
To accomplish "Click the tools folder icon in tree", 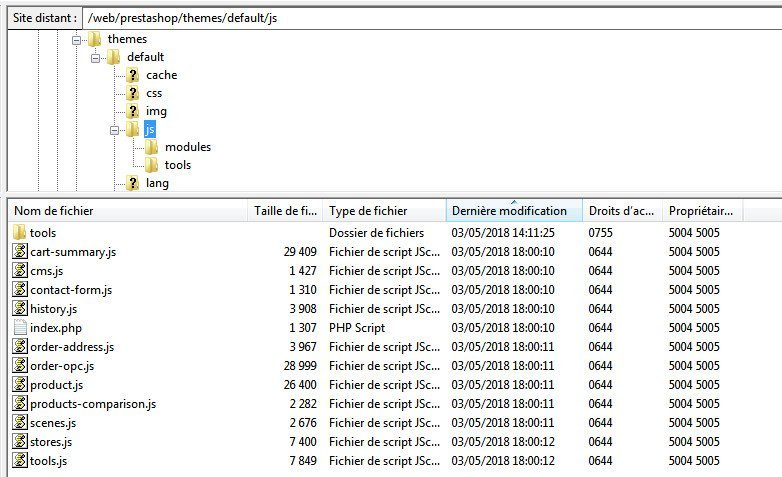I will click(152, 165).
